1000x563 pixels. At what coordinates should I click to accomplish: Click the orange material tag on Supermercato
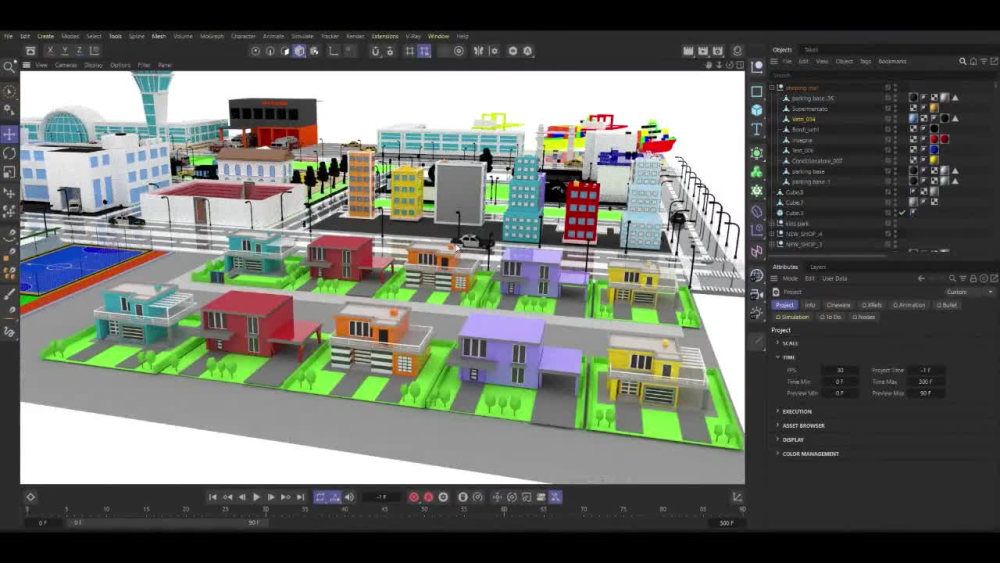(934, 108)
